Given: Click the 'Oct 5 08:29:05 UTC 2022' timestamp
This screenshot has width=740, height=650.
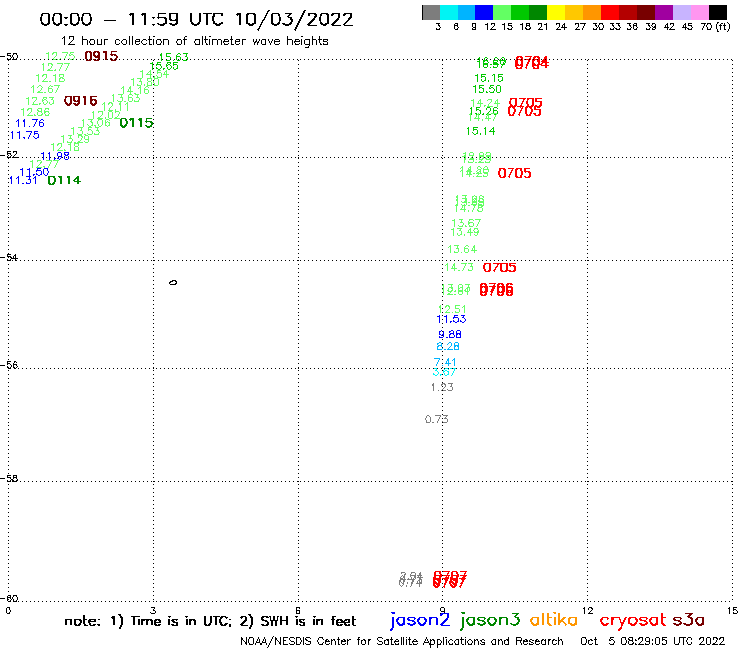Looking at the screenshot, I should point(652,642).
